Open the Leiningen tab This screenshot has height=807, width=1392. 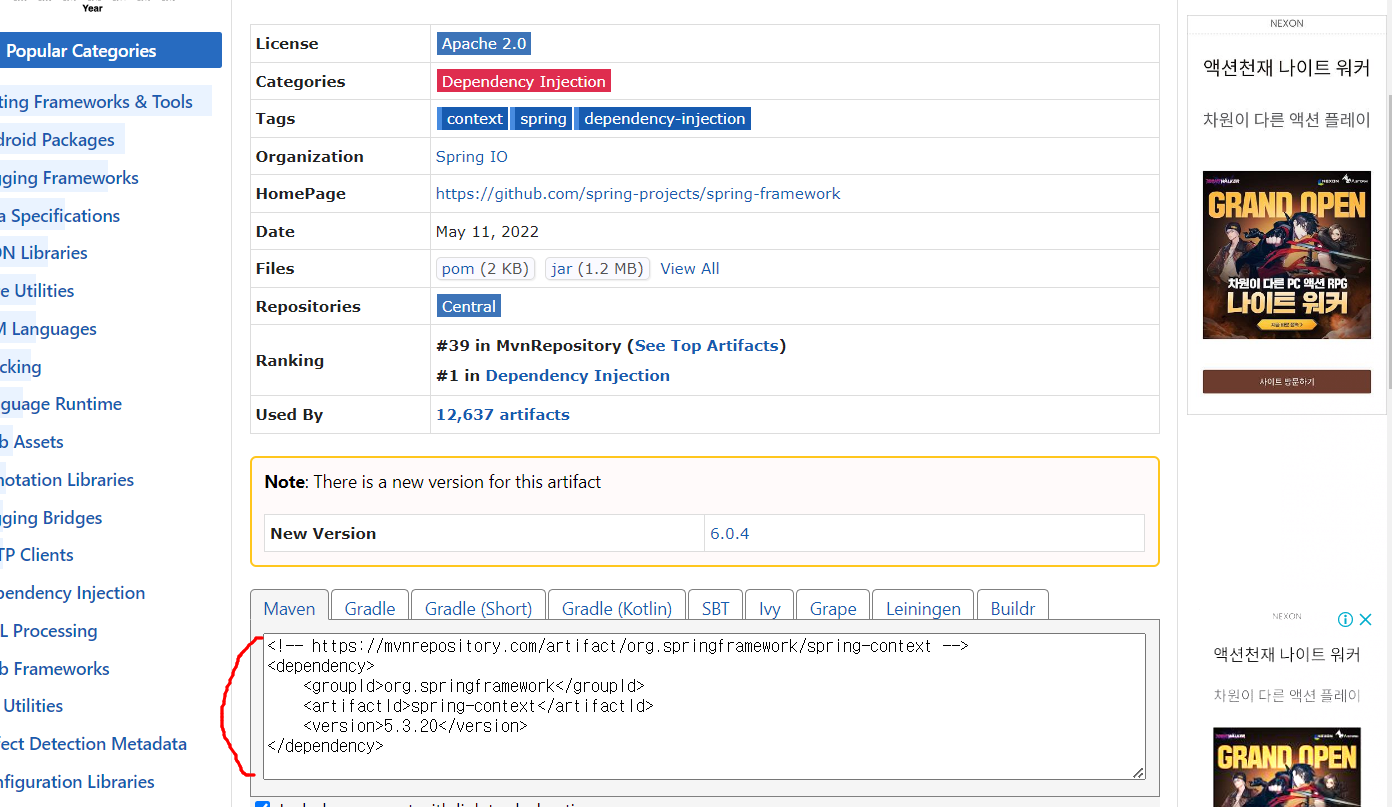coord(923,608)
